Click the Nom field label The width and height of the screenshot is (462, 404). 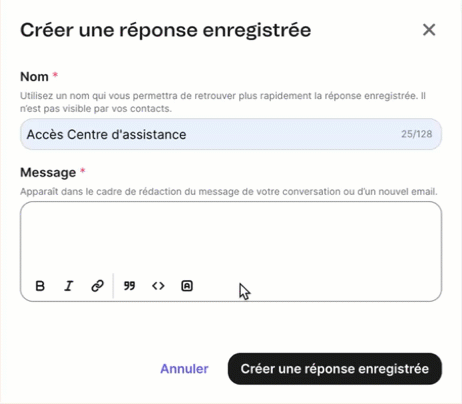pyautogui.click(x=34, y=77)
